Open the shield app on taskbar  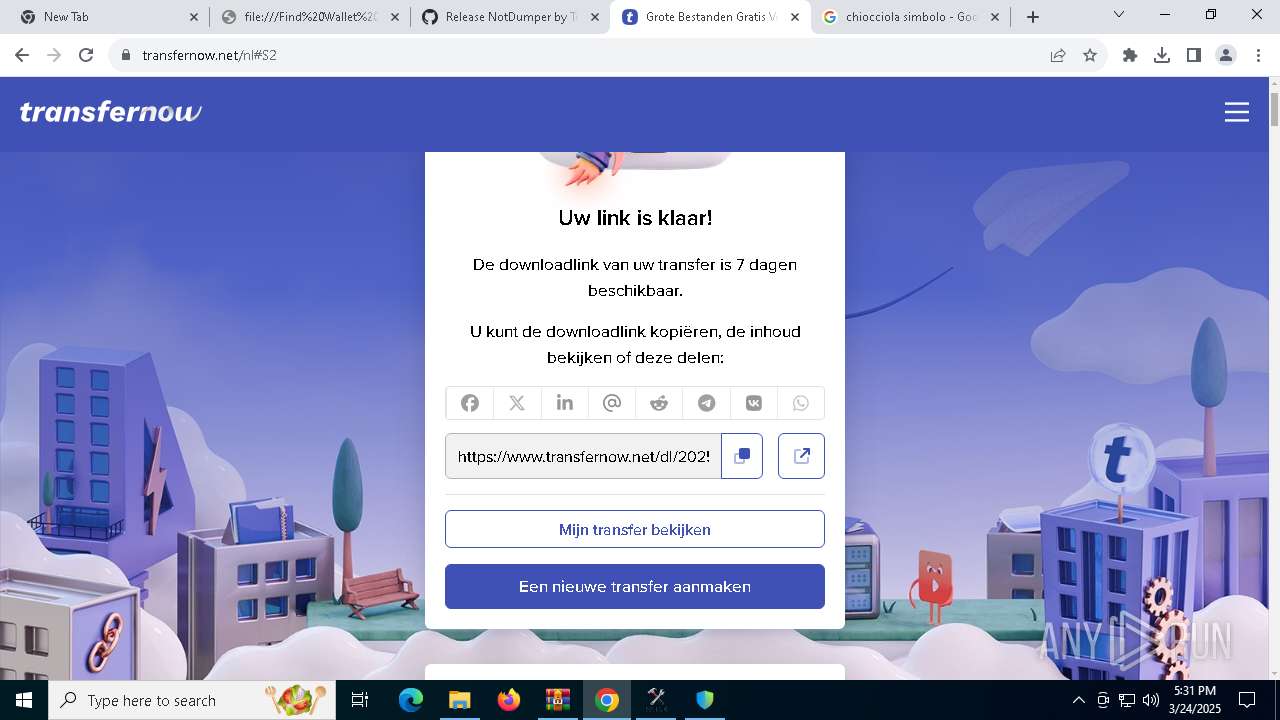pyautogui.click(x=705, y=700)
